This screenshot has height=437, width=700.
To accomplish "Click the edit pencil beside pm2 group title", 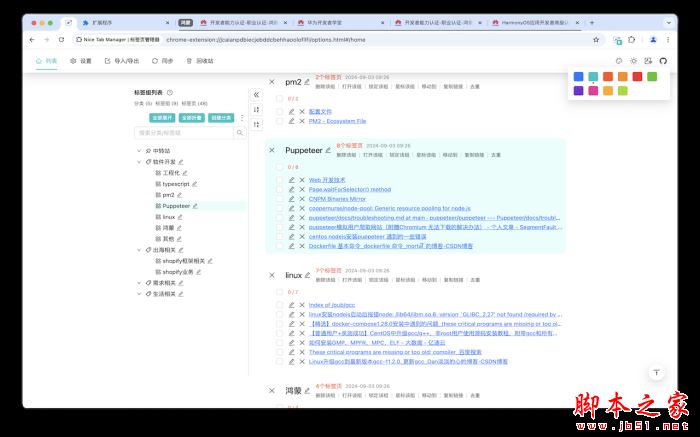I will point(307,82).
